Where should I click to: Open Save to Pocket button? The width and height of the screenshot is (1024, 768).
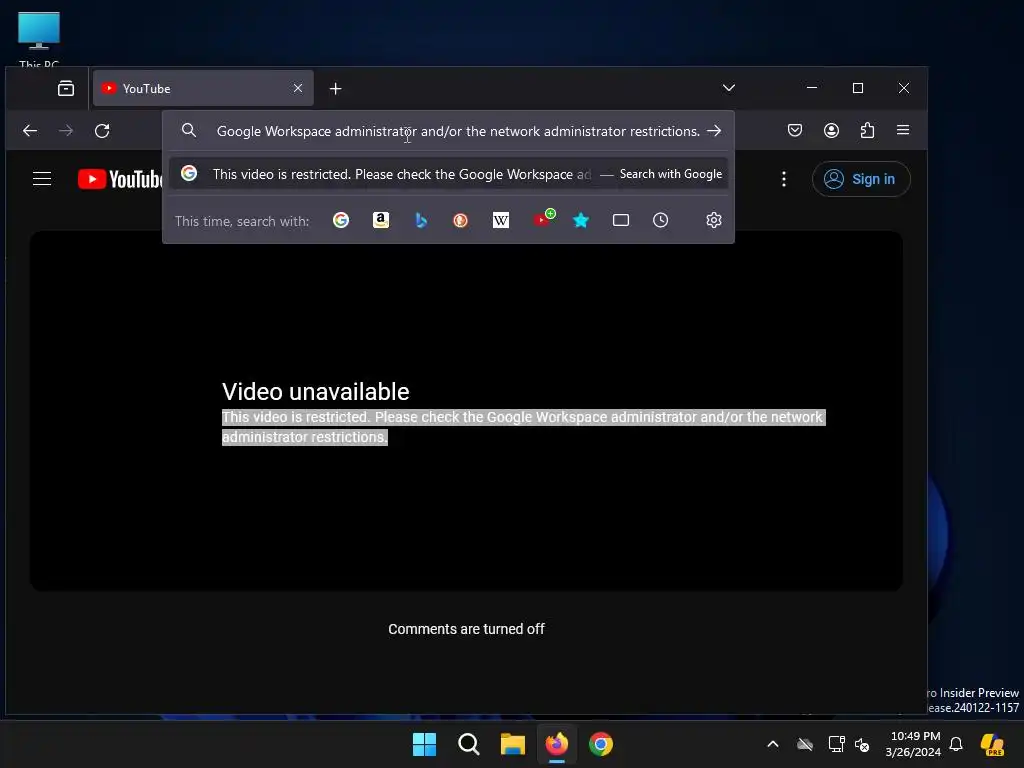tap(795, 130)
